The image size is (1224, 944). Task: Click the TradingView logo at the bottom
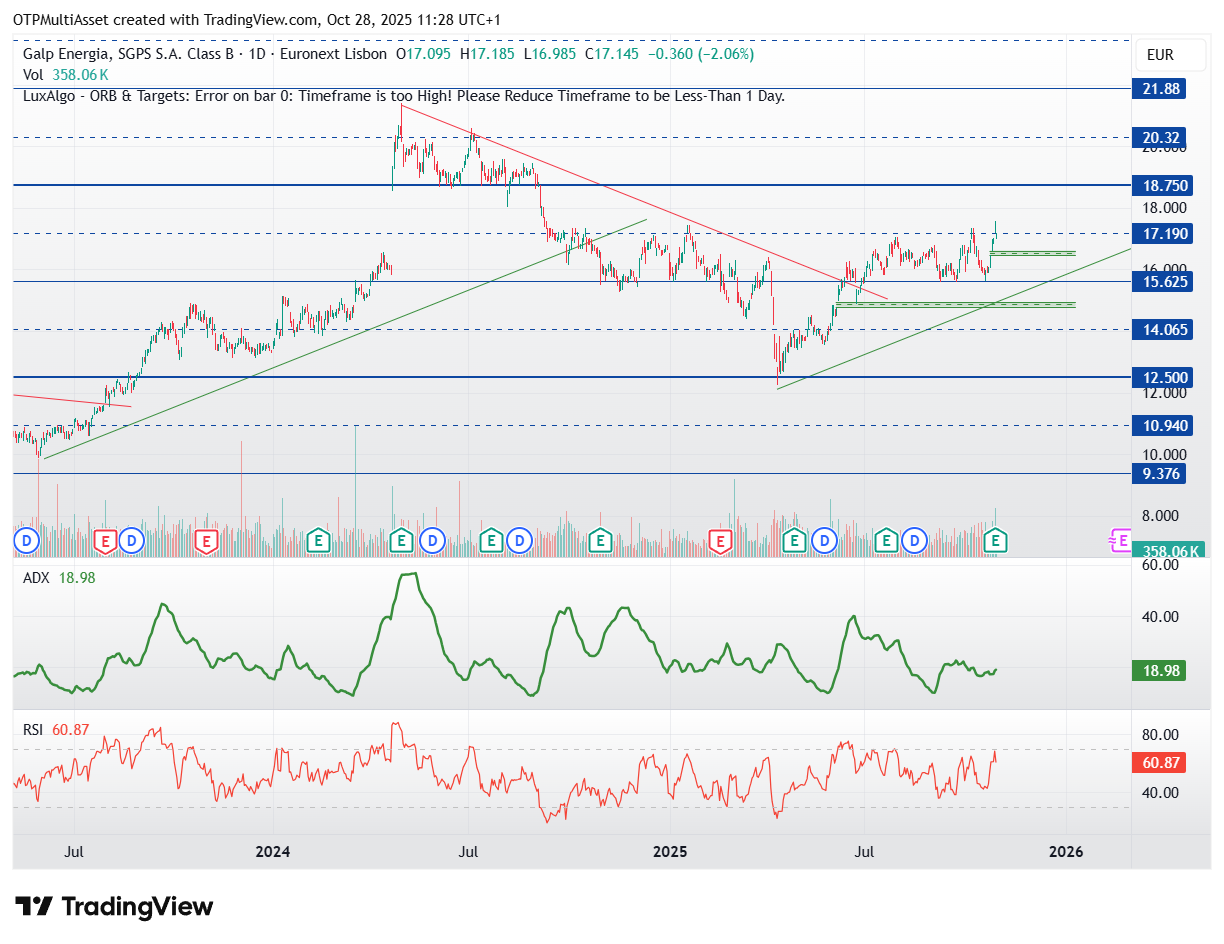[115, 907]
